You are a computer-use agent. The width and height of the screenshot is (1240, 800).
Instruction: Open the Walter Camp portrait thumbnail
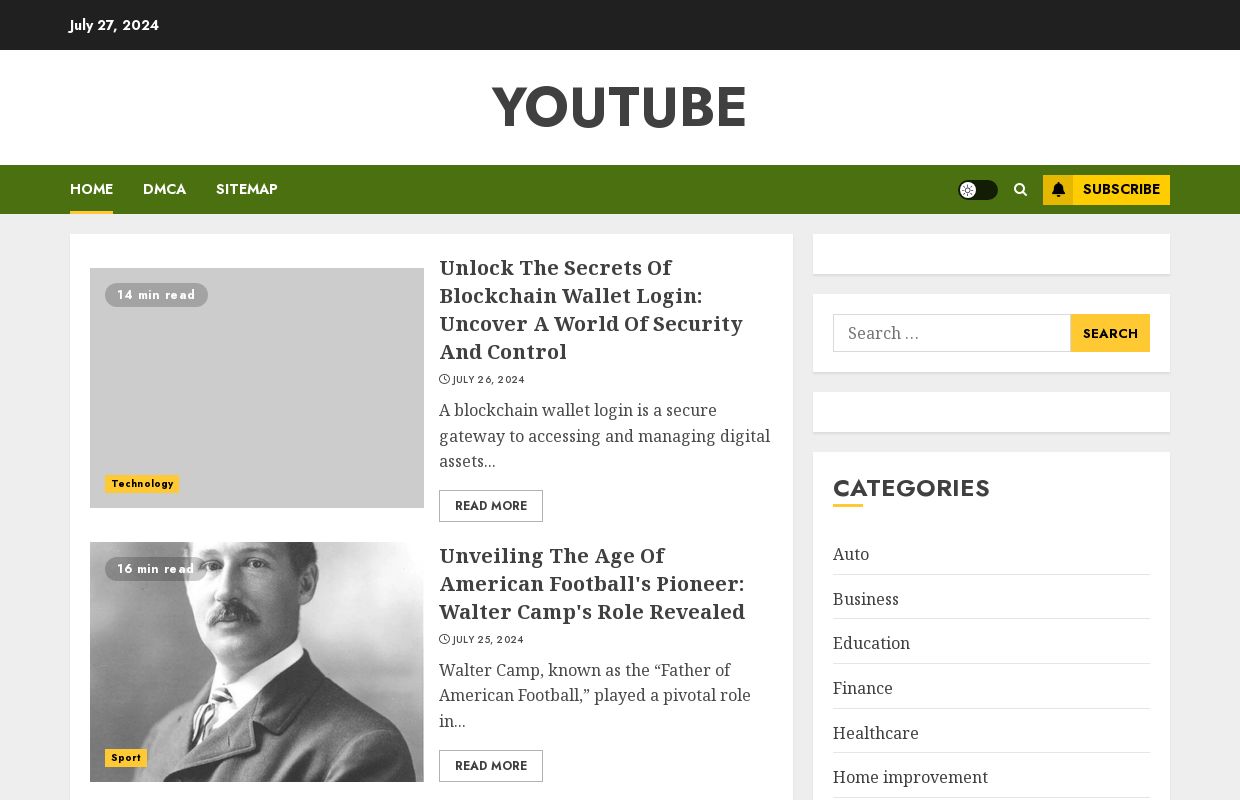(257, 662)
